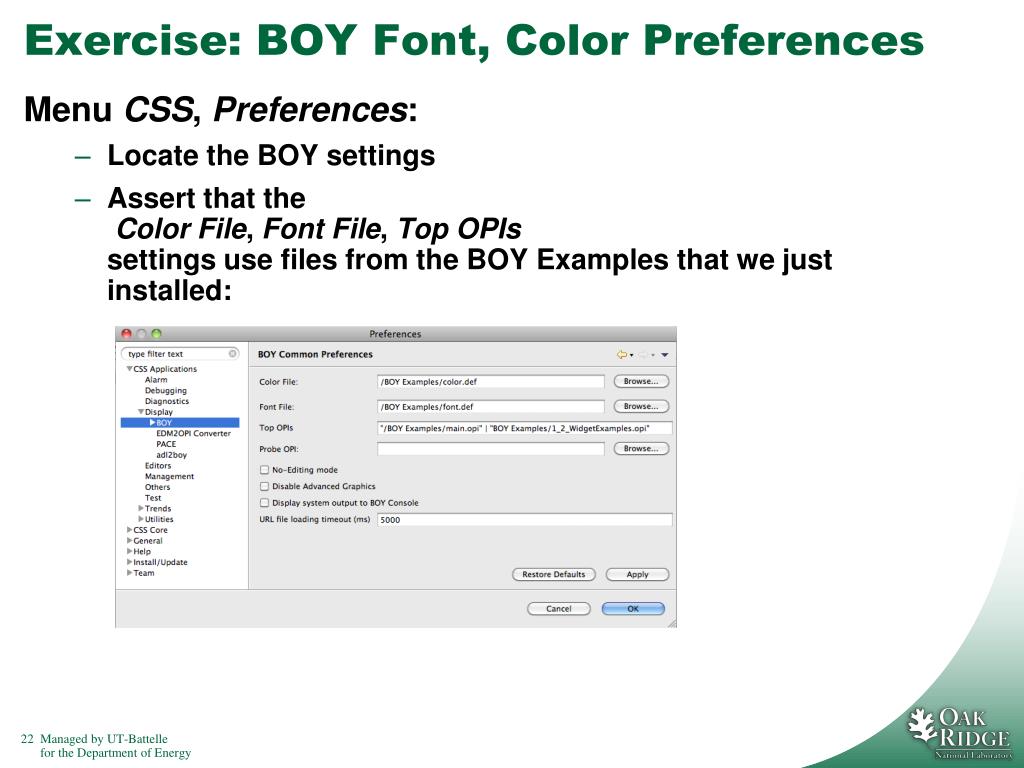Click the Top OPIs text field
The height and width of the screenshot is (768, 1024).
point(525,428)
